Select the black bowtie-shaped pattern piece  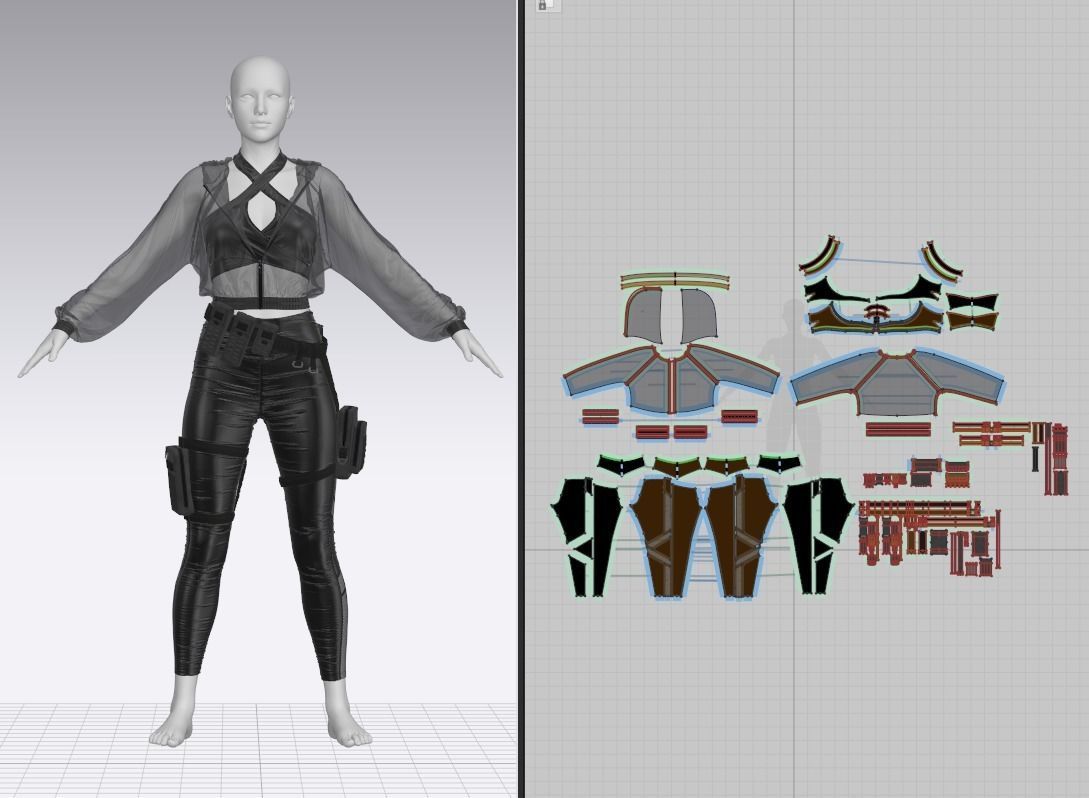point(972,301)
